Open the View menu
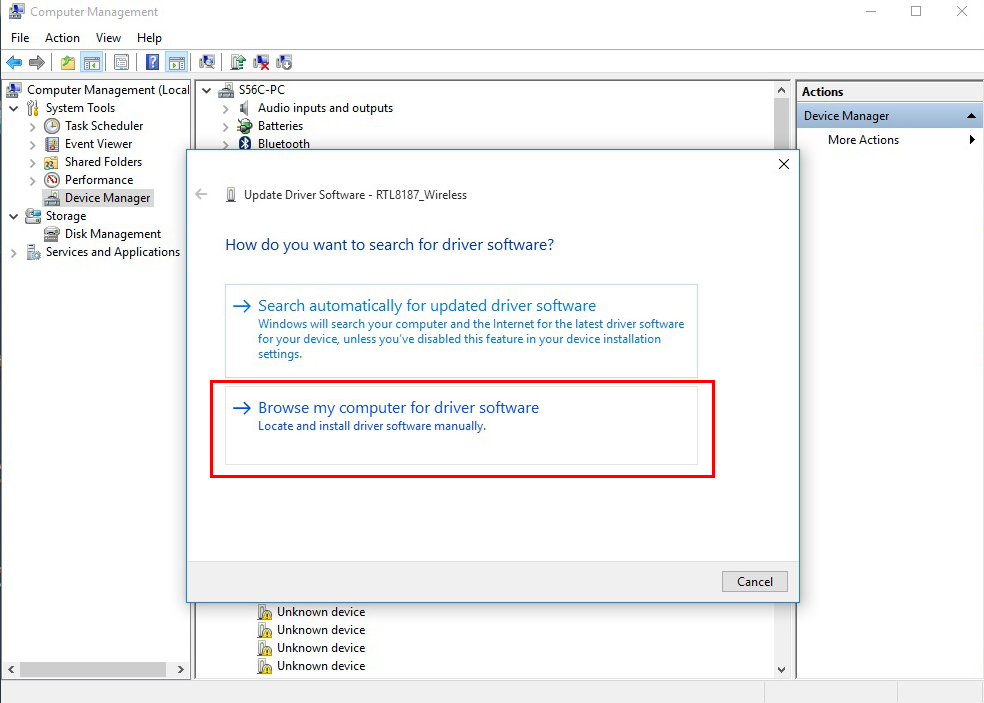984x703 pixels. tap(108, 37)
